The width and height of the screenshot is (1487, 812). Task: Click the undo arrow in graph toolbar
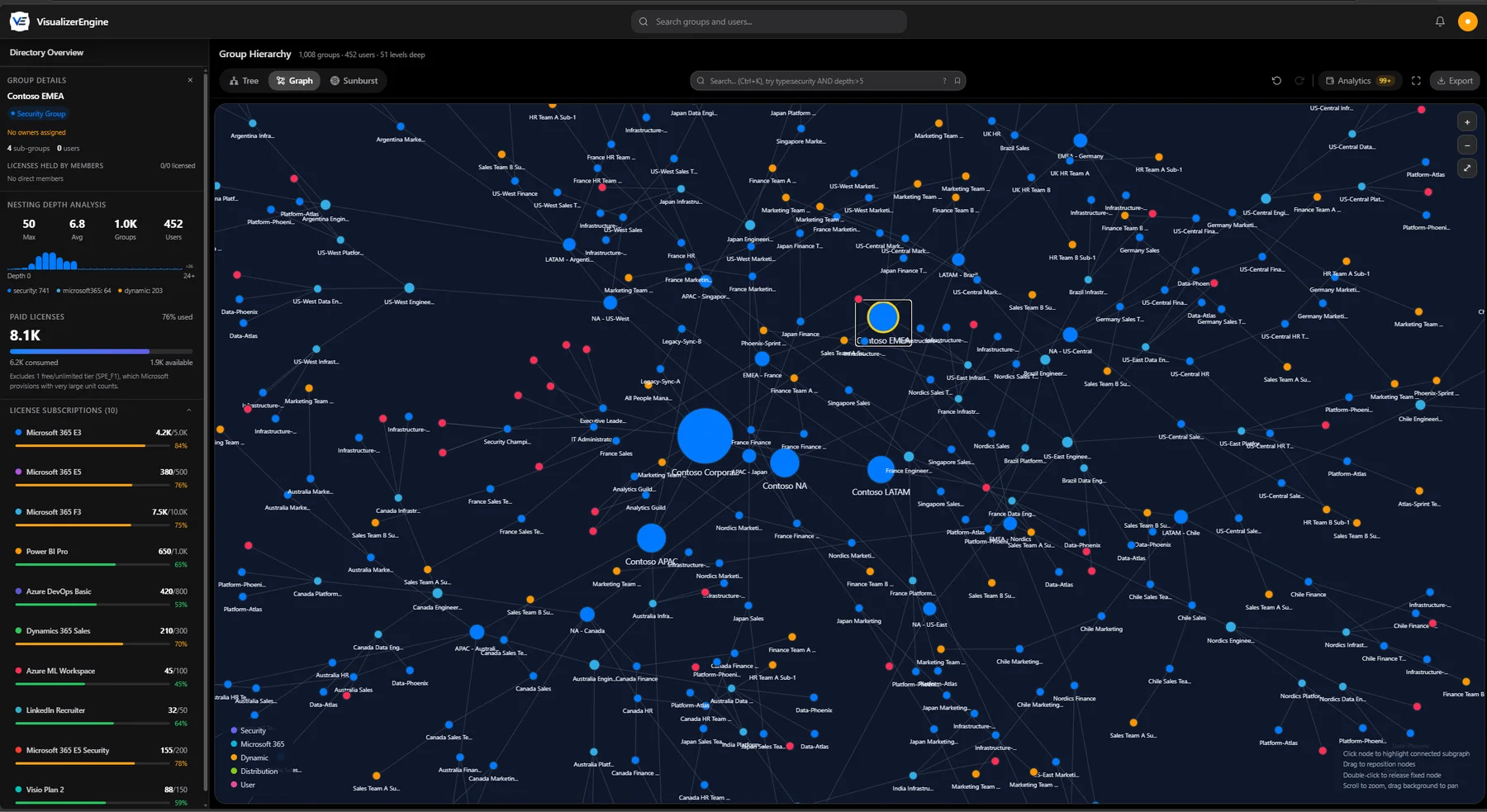point(1276,81)
